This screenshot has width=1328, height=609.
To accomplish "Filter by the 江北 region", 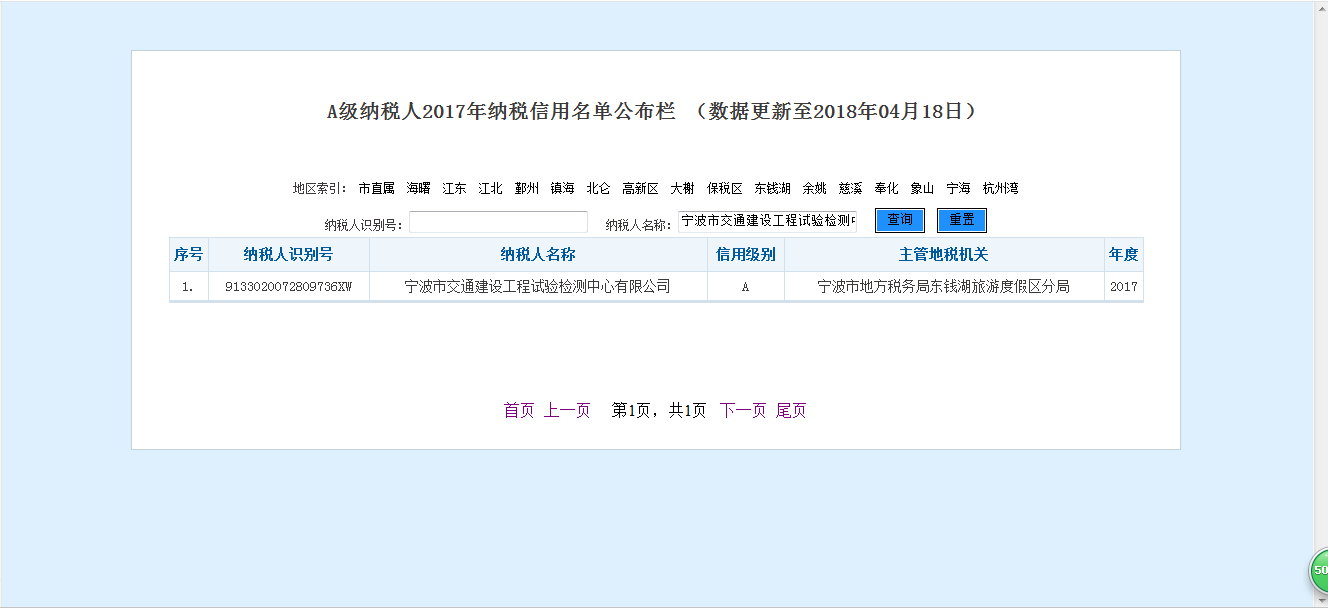I will click(x=490, y=188).
